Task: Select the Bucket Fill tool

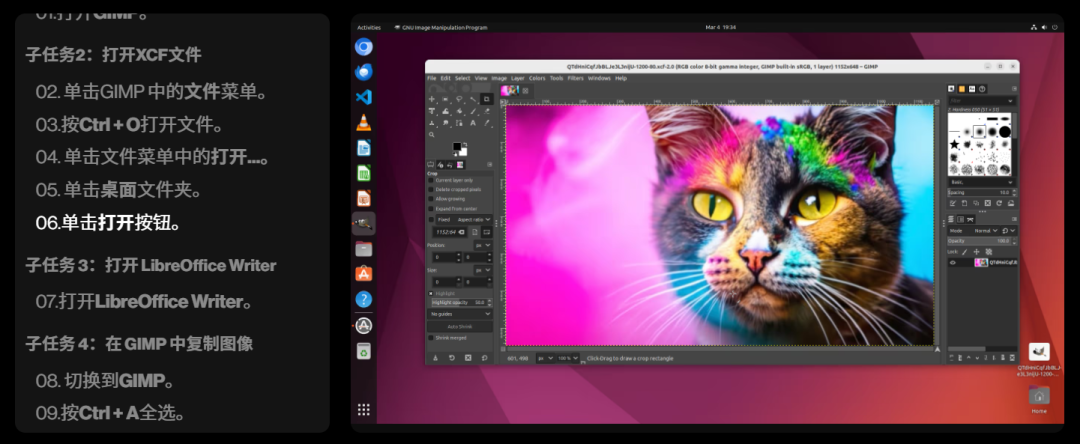Action: coord(459,111)
